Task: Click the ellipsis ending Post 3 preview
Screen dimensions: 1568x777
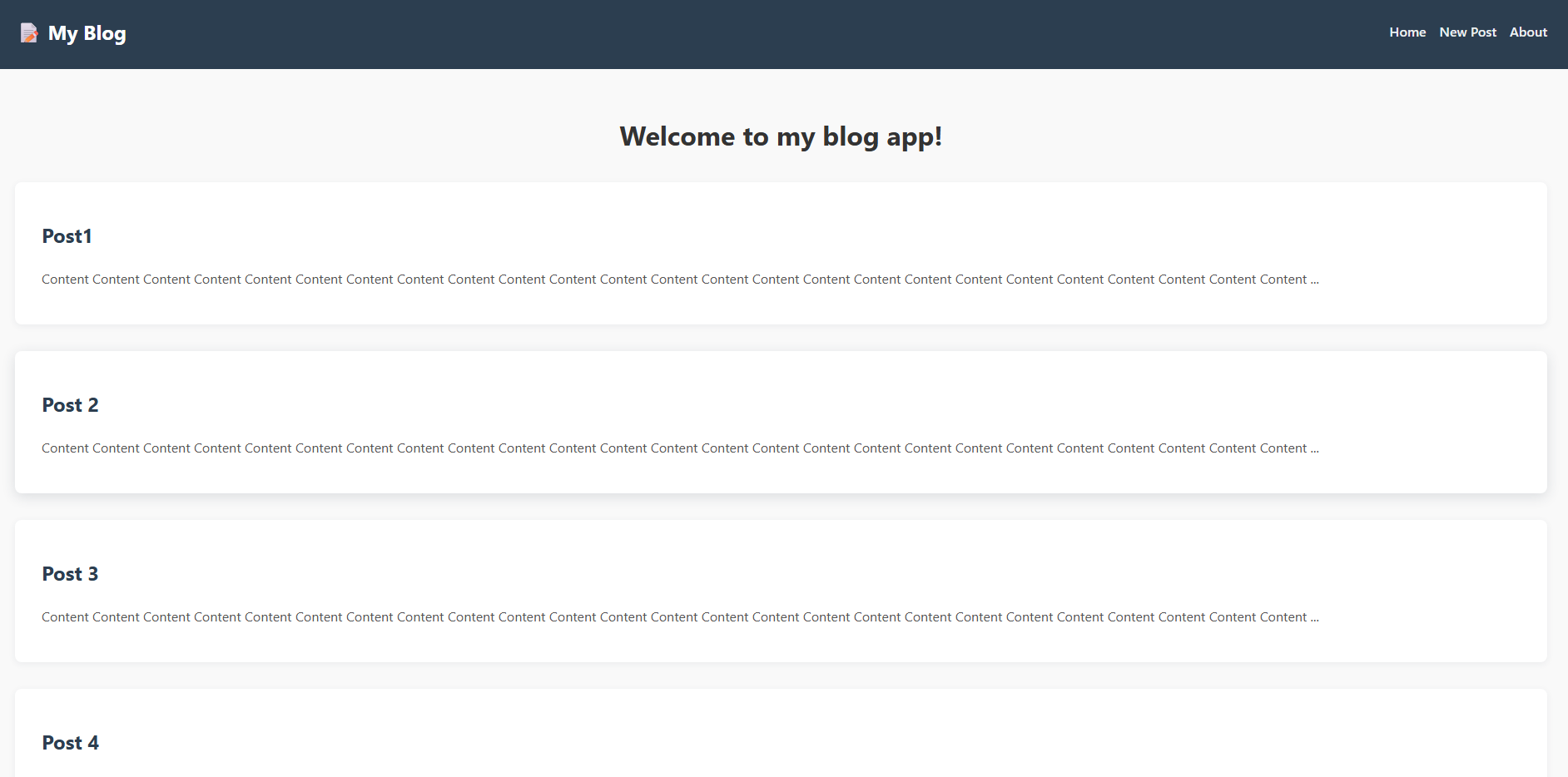Action: [1315, 618]
